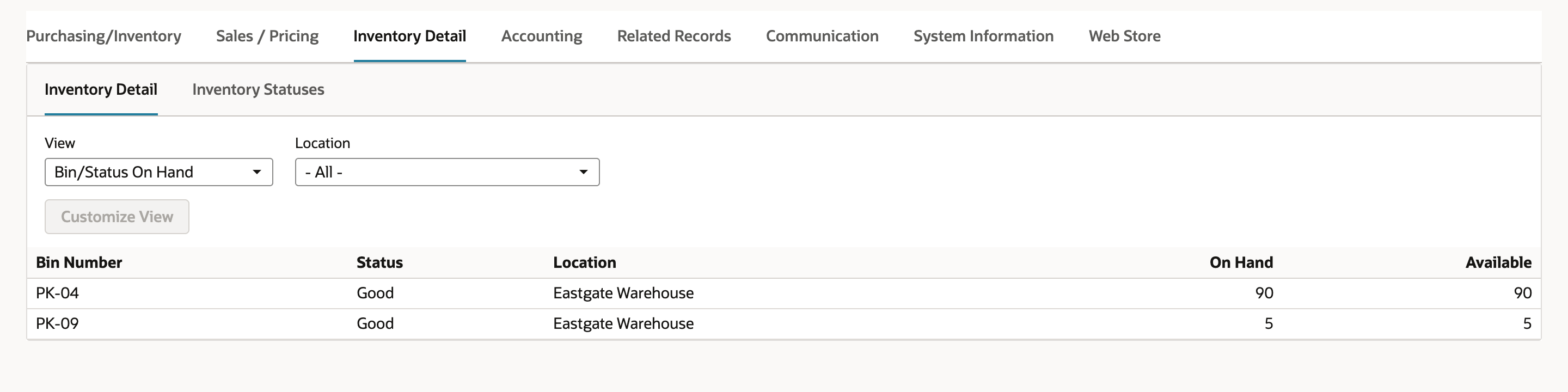The image size is (1568, 392).
Task: Select bin number PK-04 cell
Action: pyautogui.click(x=57, y=293)
